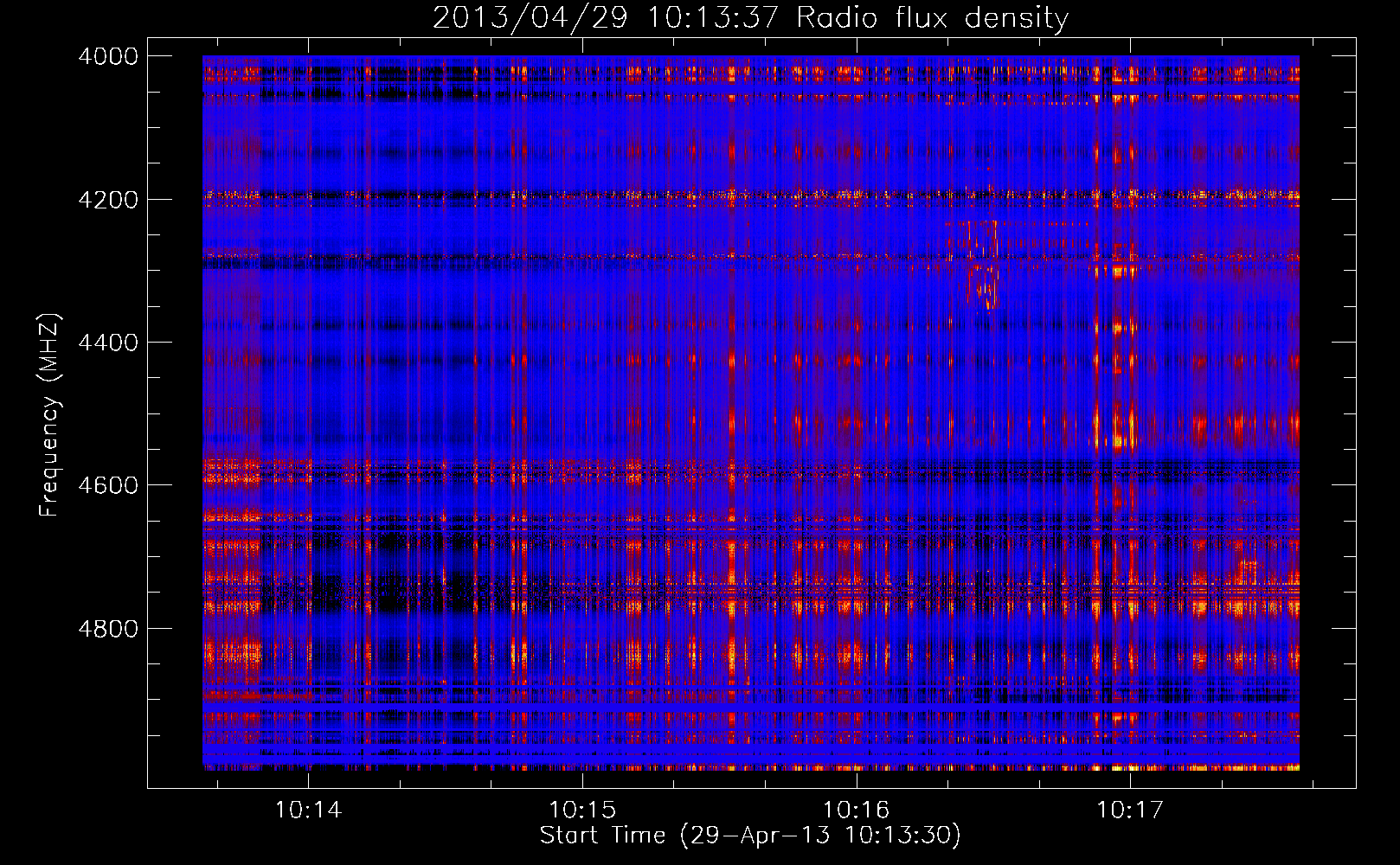The height and width of the screenshot is (865, 1400).
Task: Select the Frequency (MHZ) y-axis label
Action: click(x=49, y=414)
